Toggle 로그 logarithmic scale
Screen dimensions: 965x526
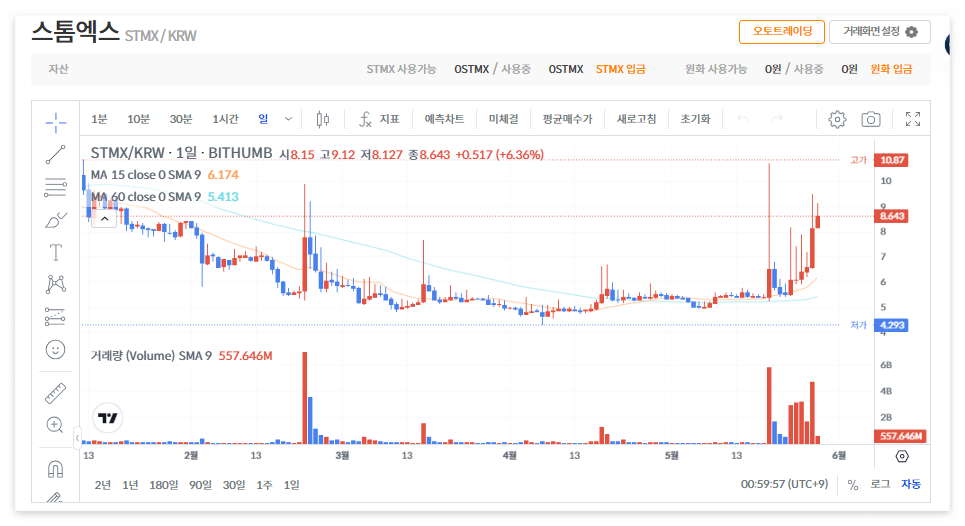(880, 484)
